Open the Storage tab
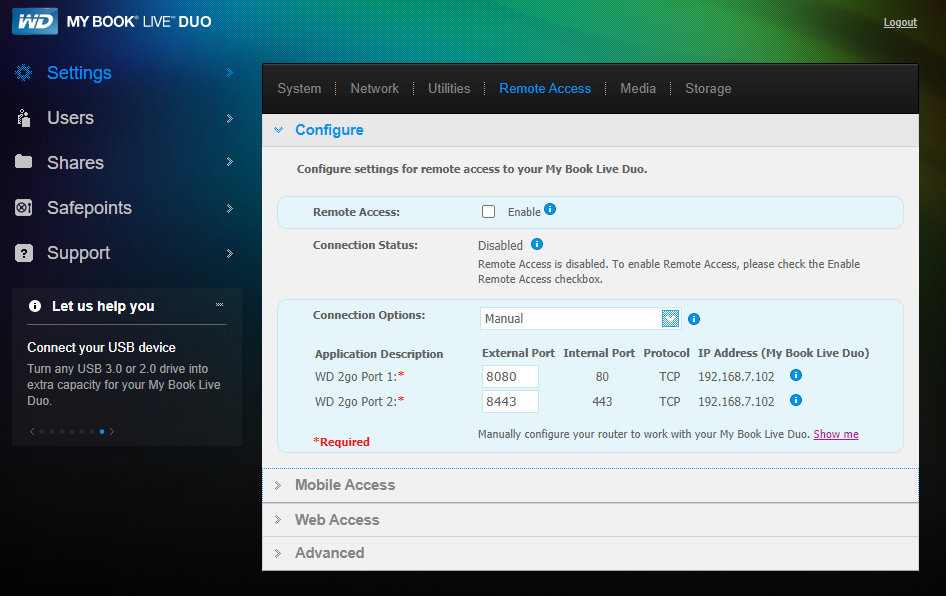This screenshot has height=596, width=946. point(708,89)
